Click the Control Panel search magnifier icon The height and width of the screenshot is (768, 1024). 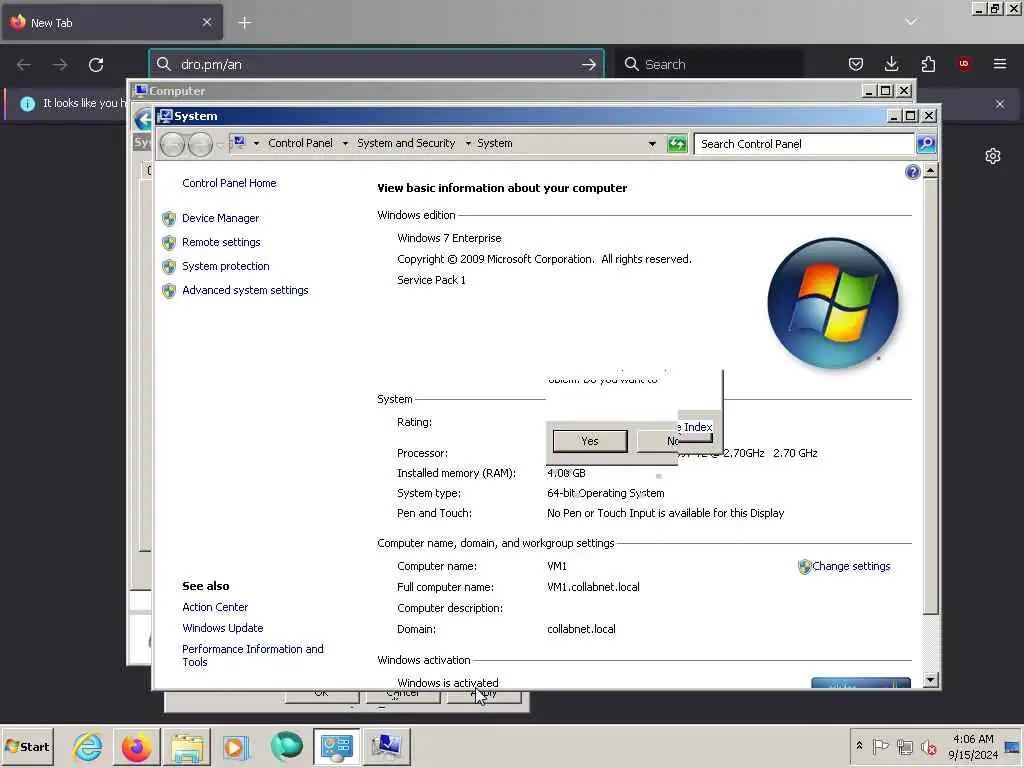tap(926, 144)
